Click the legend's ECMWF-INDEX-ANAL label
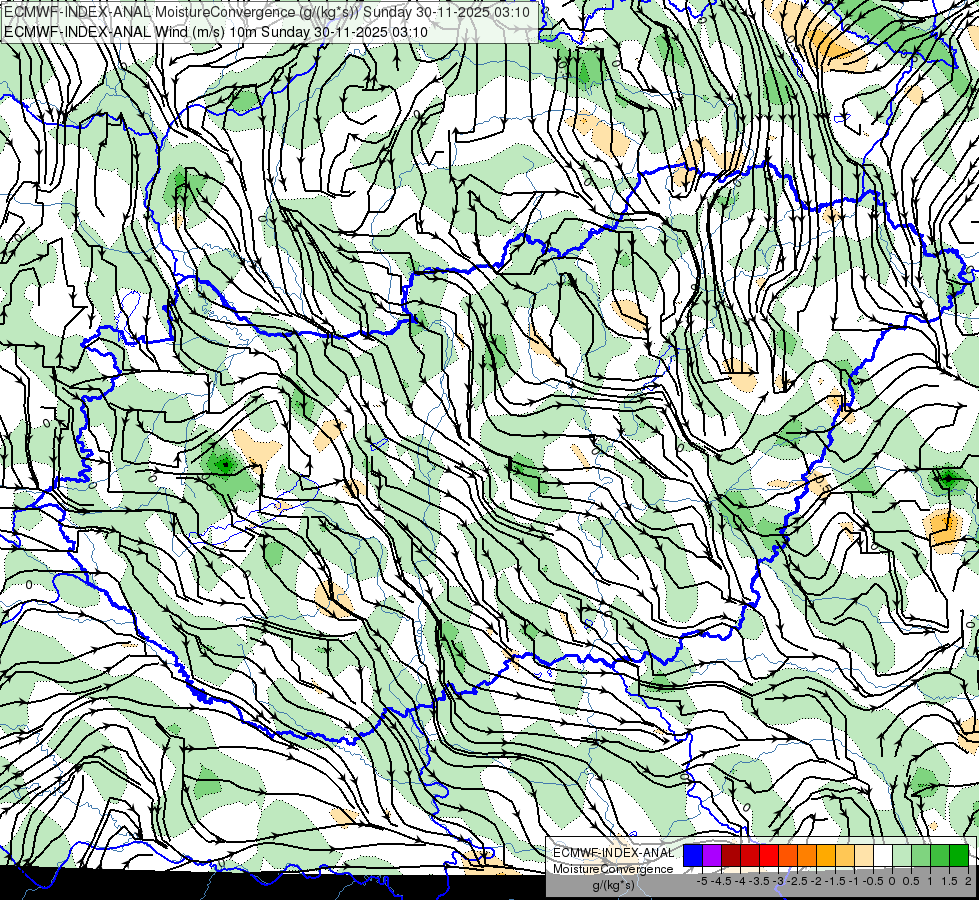Image resolution: width=979 pixels, height=900 pixels. tap(613, 853)
